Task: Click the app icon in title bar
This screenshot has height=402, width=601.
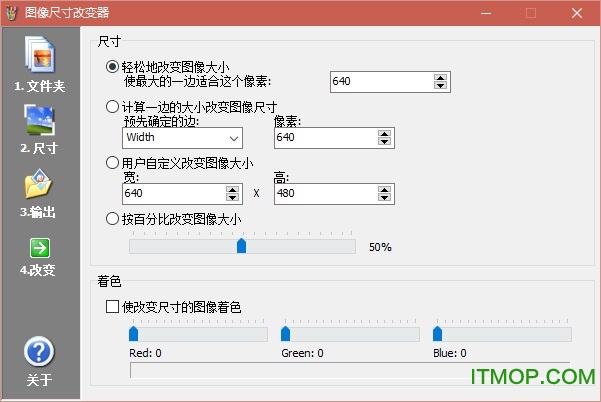Action: [13, 13]
